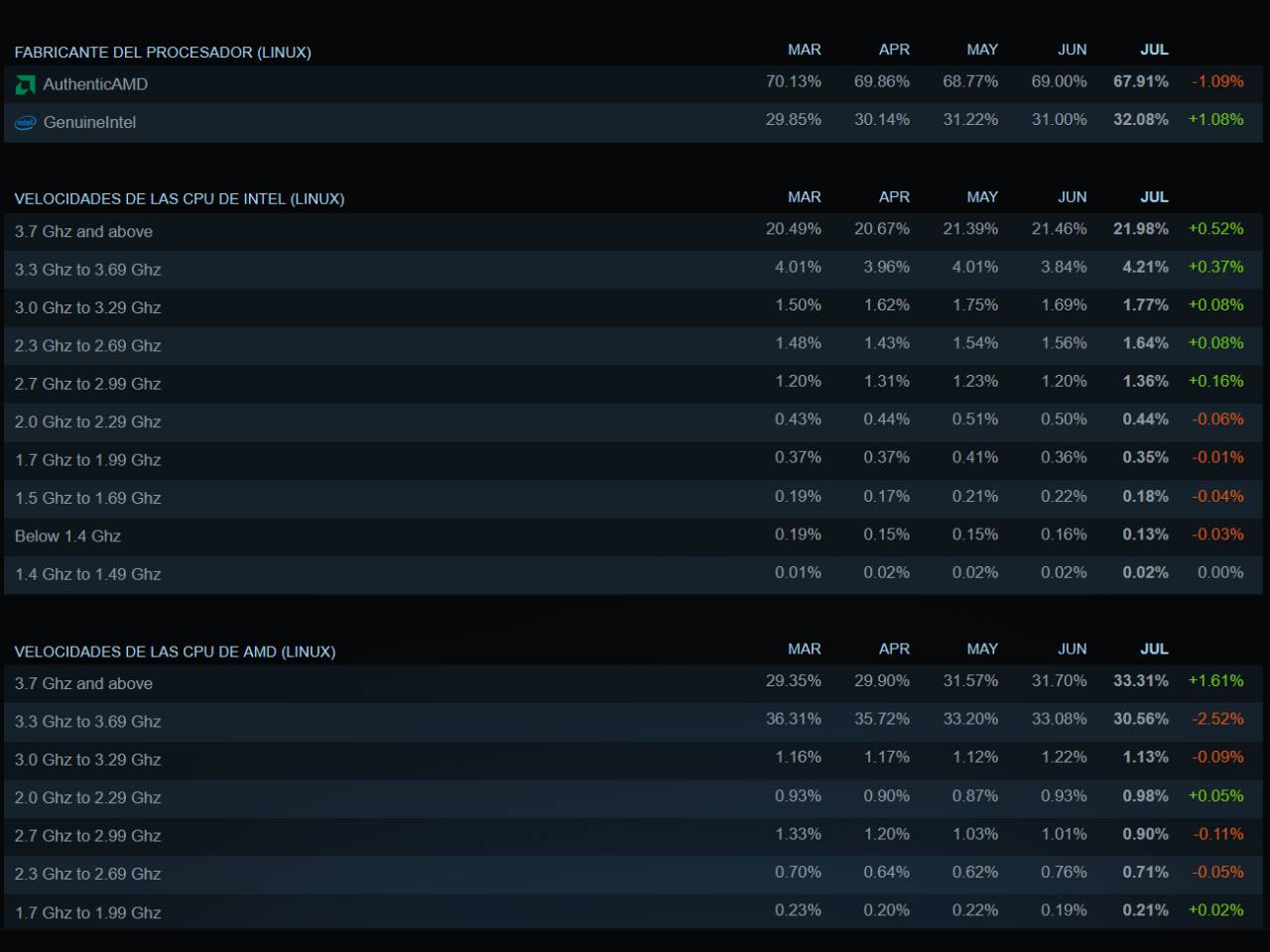Image resolution: width=1270 pixels, height=952 pixels.
Task: Select Intel Below 1.4 Ghz row
Action: coord(633,536)
